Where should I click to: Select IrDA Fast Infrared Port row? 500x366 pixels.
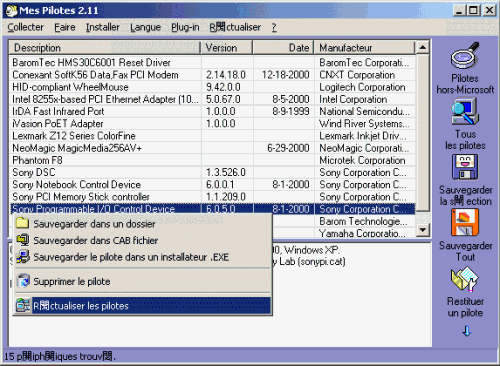tap(212, 111)
